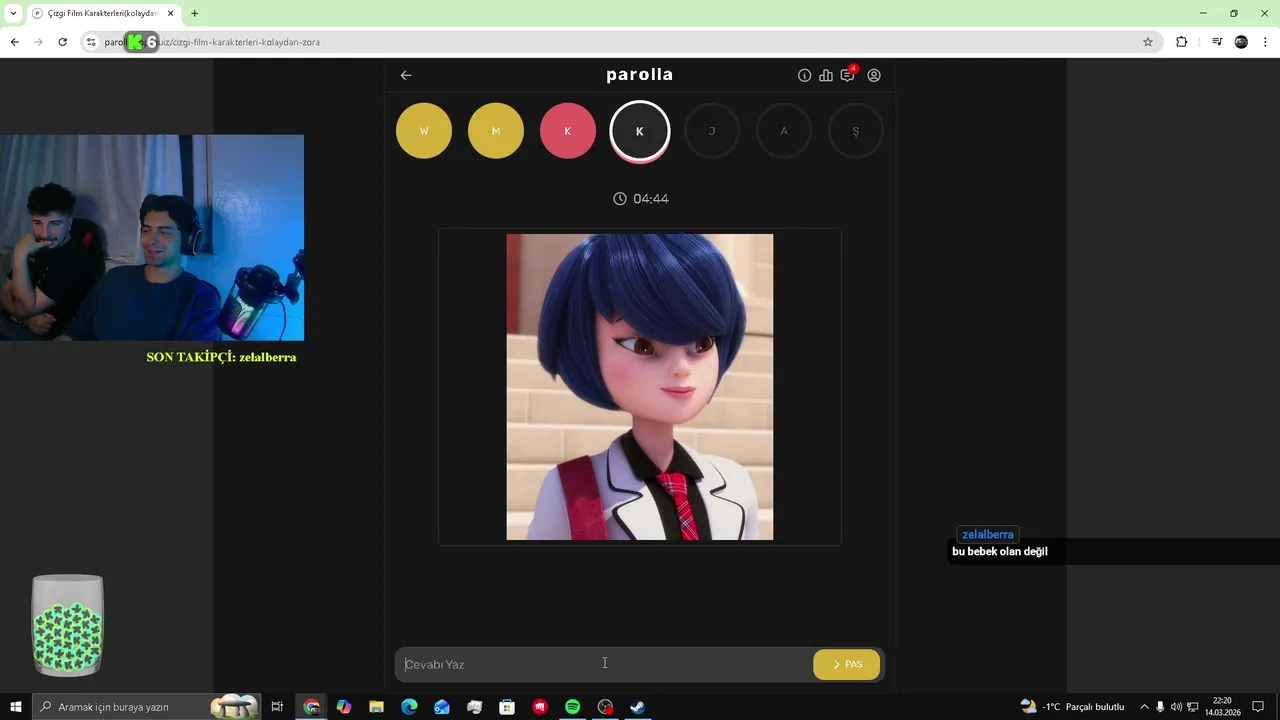Open the weather widget Parçalı bulutlu
The height and width of the screenshot is (720, 1280).
pyautogui.click(x=1072, y=707)
